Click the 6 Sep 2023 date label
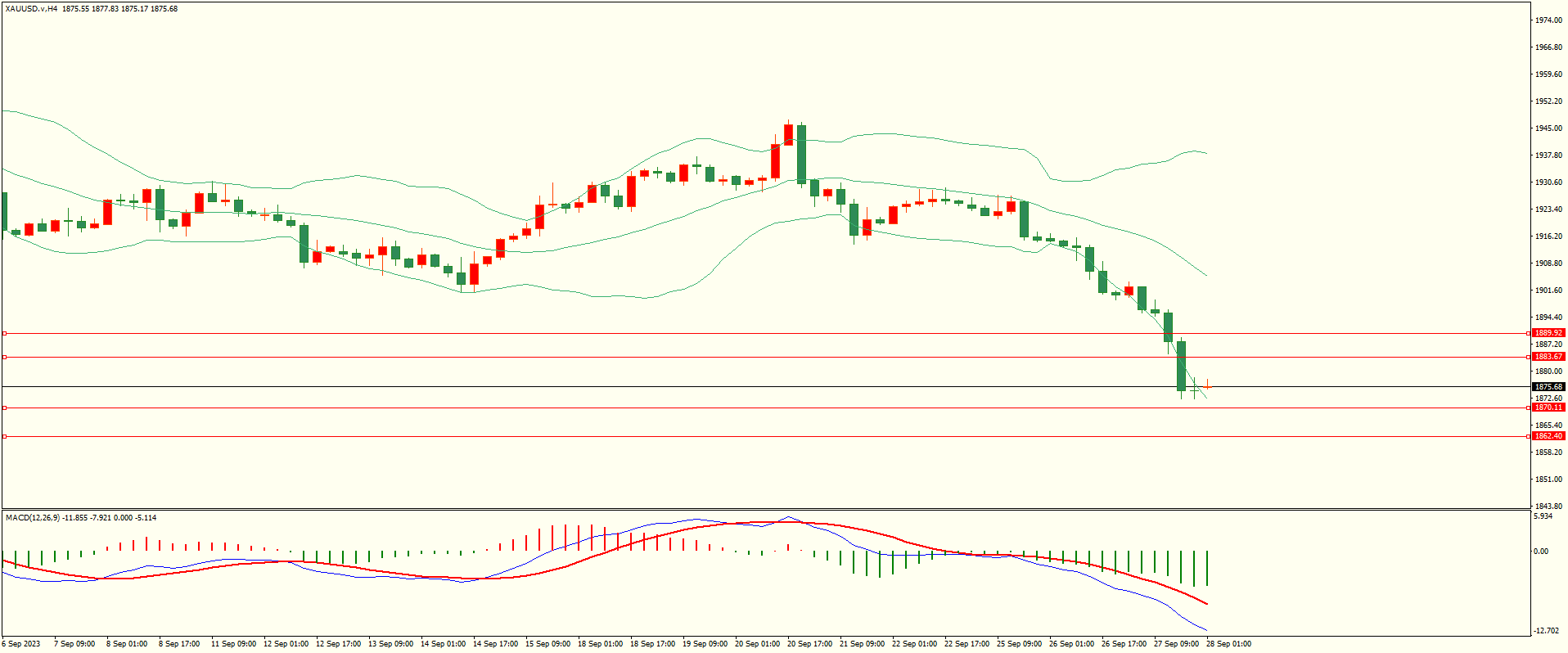Image resolution: width=1568 pixels, height=653 pixels. tap(22, 644)
